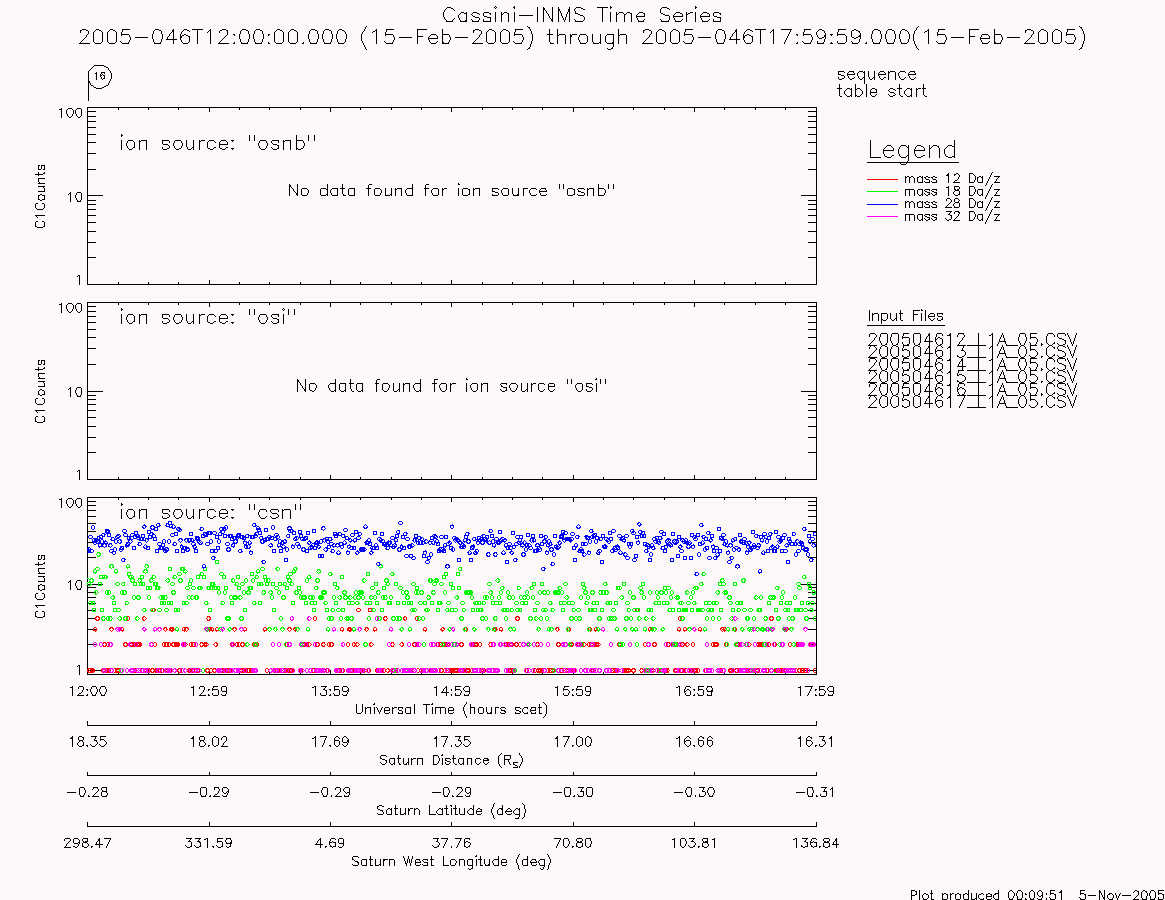
Task: Click the 70.80 Saturn West Longitude label
Action: [x=573, y=843]
